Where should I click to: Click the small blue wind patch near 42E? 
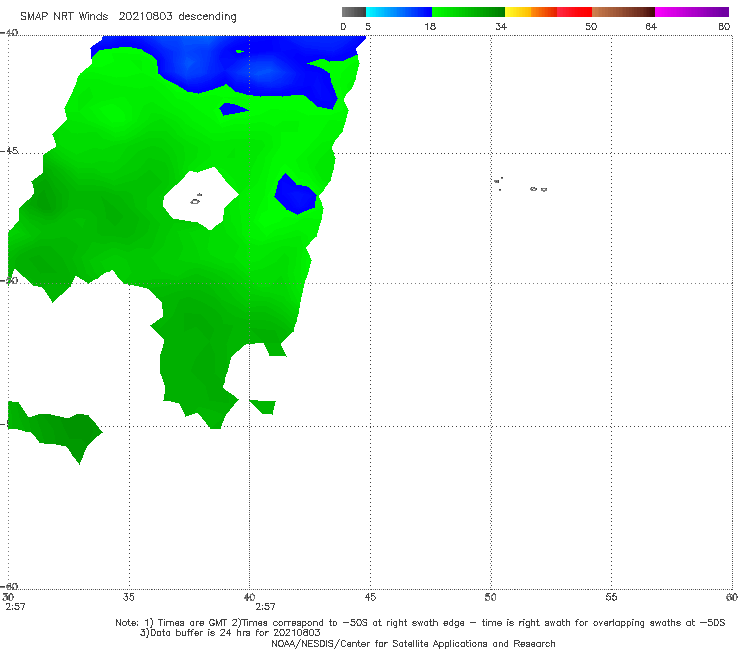[296, 194]
